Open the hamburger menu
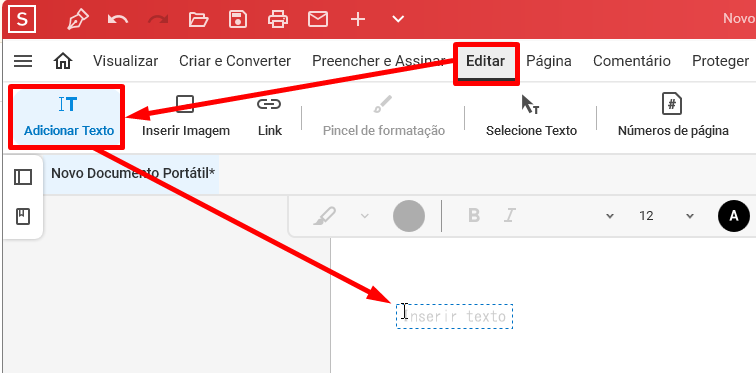This screenshot has height=373, width=756. tap(23, 61)
